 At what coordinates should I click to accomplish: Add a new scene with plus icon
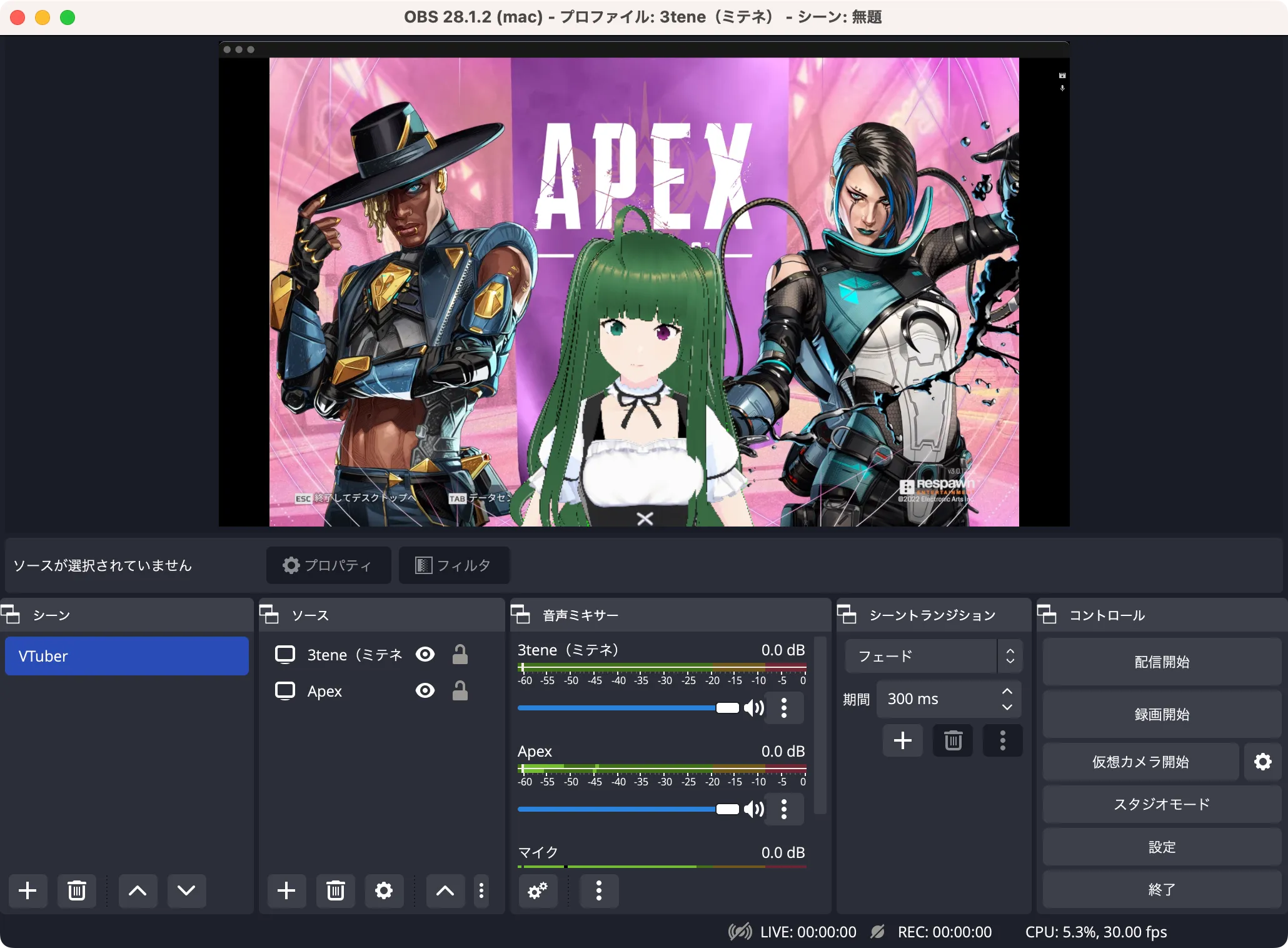(x=28, y=890)
